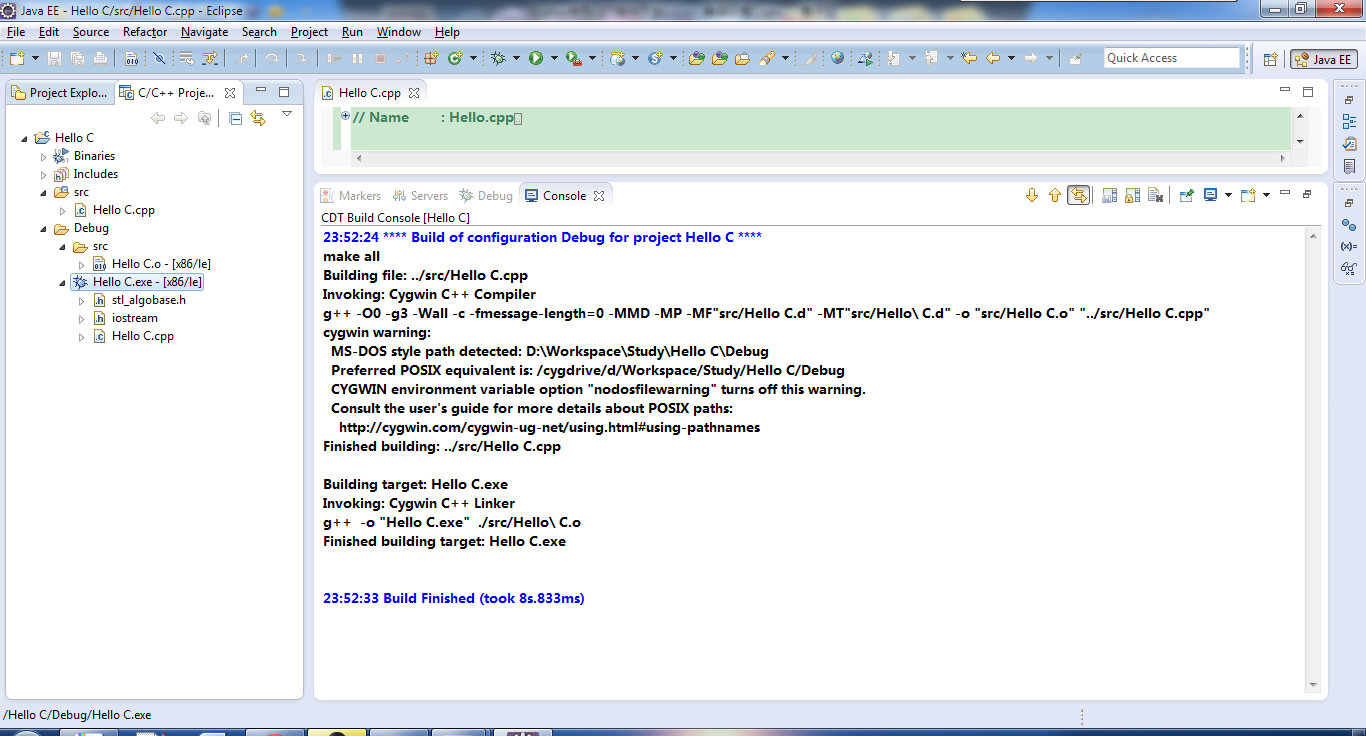This screenshot has width=1366, height=736.
Task: Minimize the Console view panel
Action: click(1285, 193)
